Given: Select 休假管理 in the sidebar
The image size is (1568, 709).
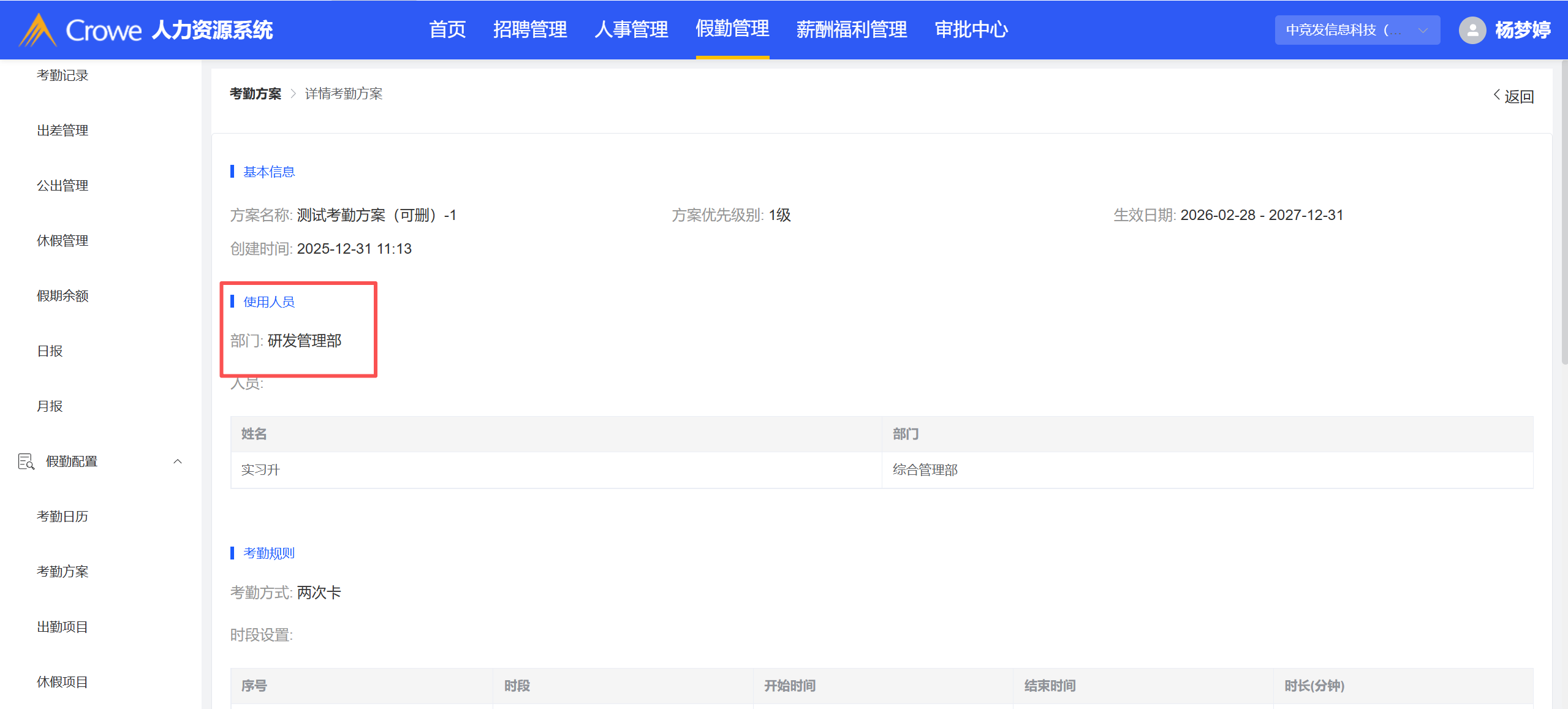Looking at the screenshot, I should coord(62,241).
